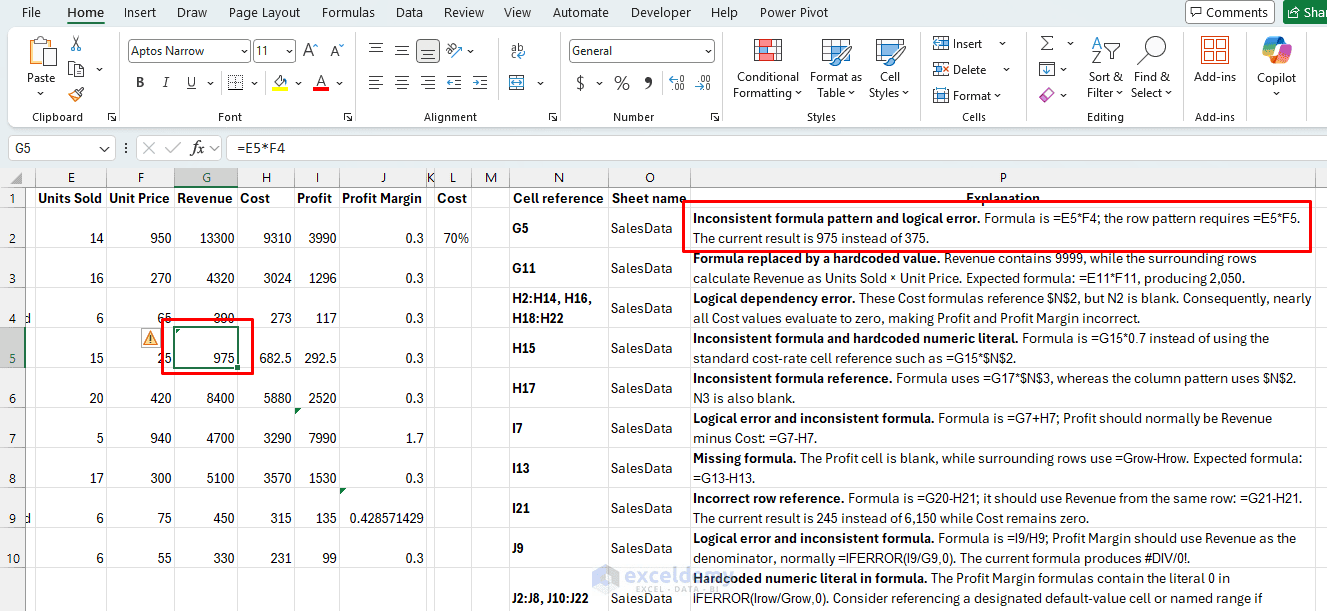This screenshot has height=611, width=1327.
Task: Click the Name Box showing G5
Action: [61, 148]
